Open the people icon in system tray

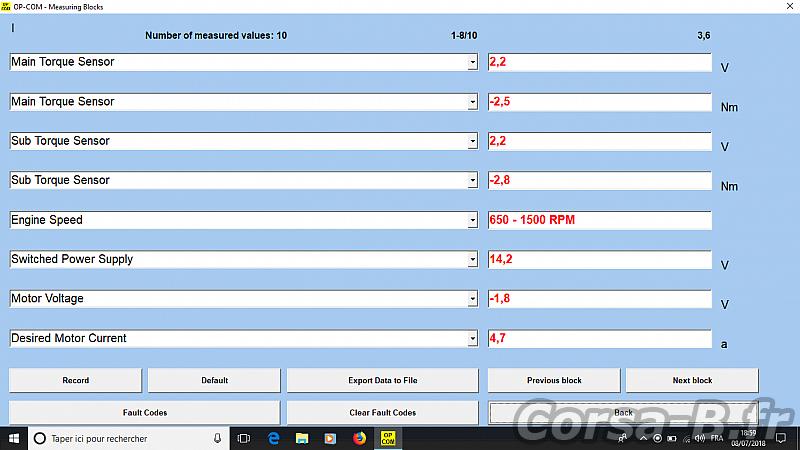coord(622,438)
